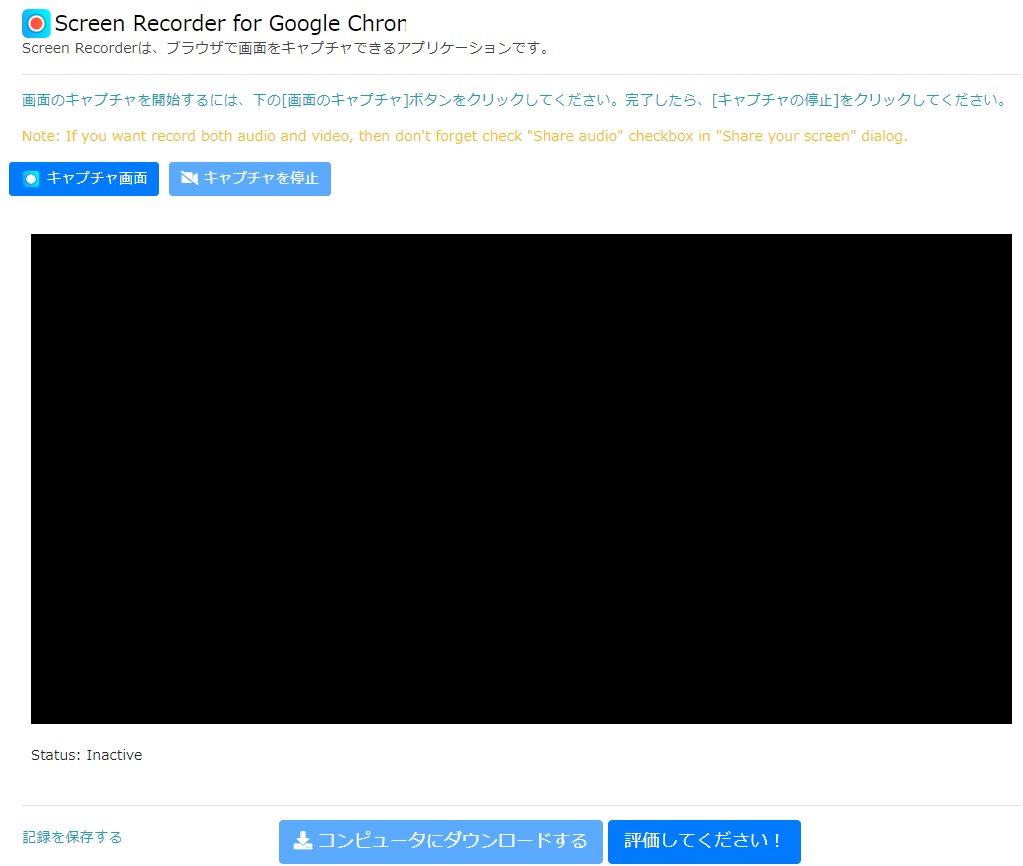
Task: Click the orange Share audio note text
Action: [465, 136]
